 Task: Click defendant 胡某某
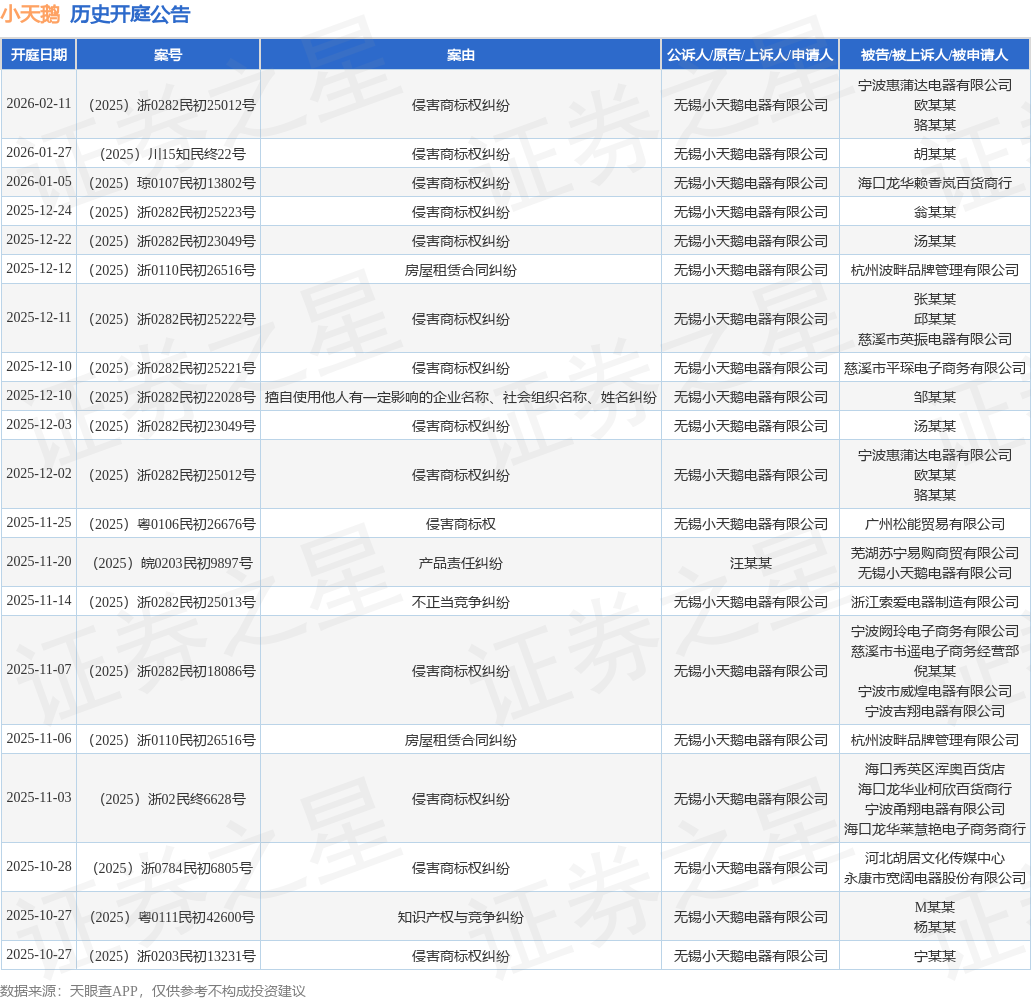point(934,154)
